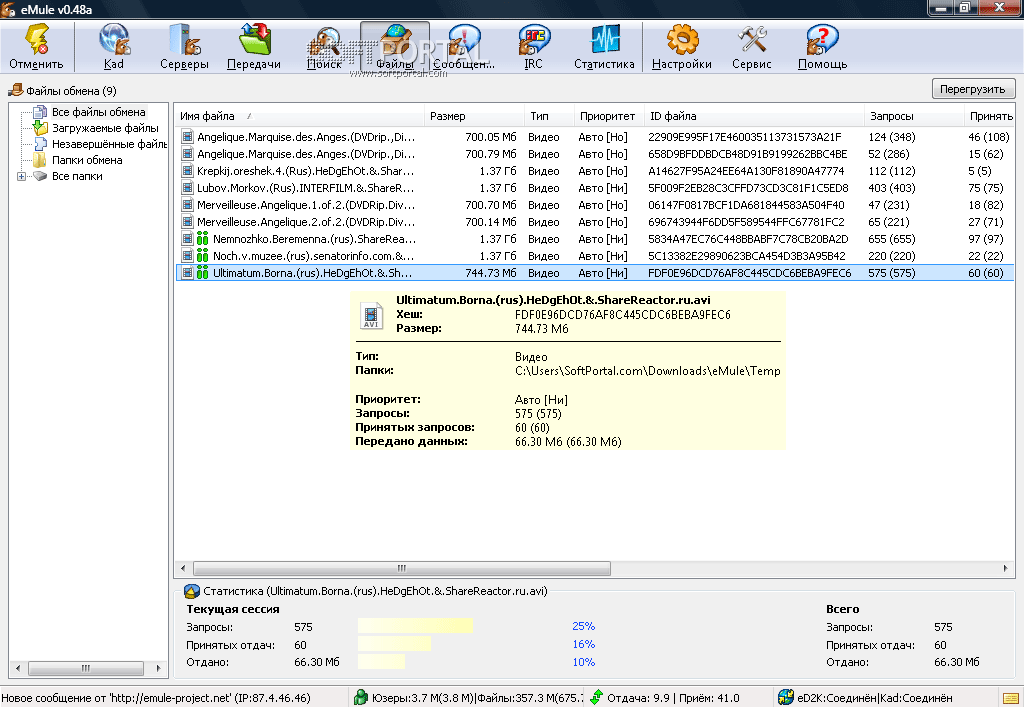Click the message envelope status bar icon
This screenshot has height=708, width=1024.
(1010, 698)
